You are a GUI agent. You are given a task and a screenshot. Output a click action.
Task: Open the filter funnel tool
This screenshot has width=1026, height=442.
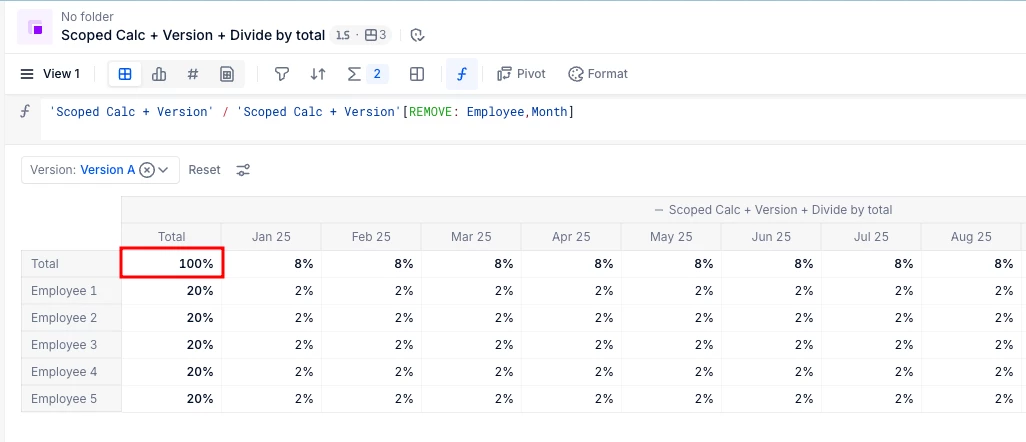coord(282,74)
